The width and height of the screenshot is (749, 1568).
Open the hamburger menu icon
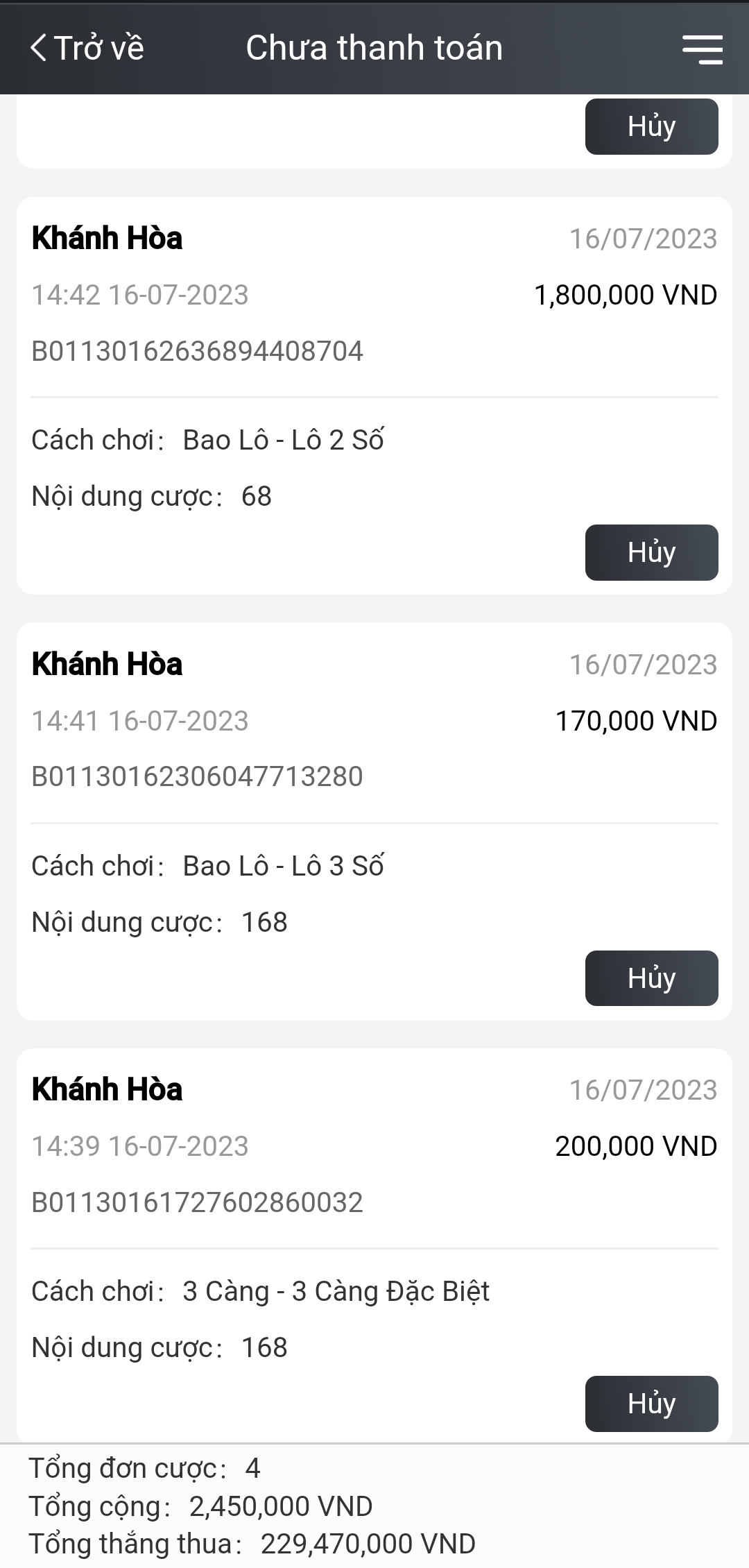(702, 49)
